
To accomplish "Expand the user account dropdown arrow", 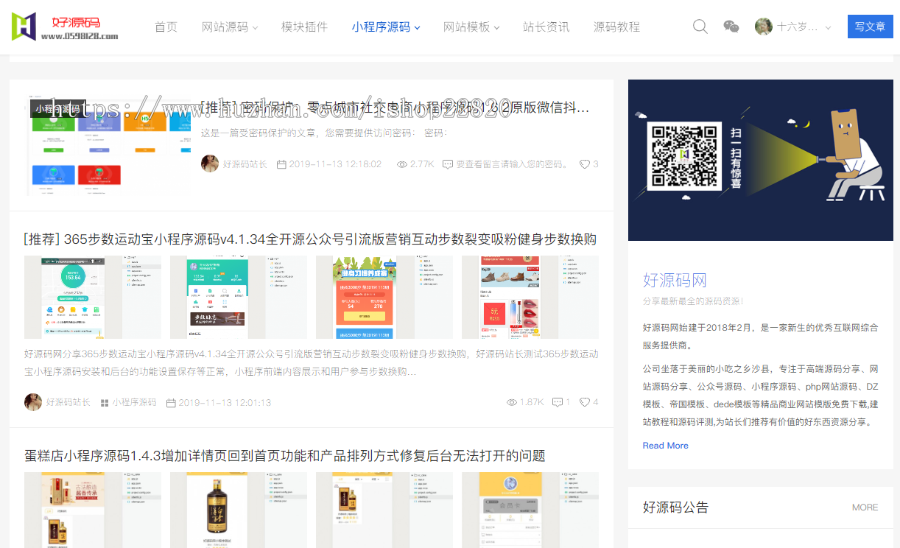I will [828, 27].
